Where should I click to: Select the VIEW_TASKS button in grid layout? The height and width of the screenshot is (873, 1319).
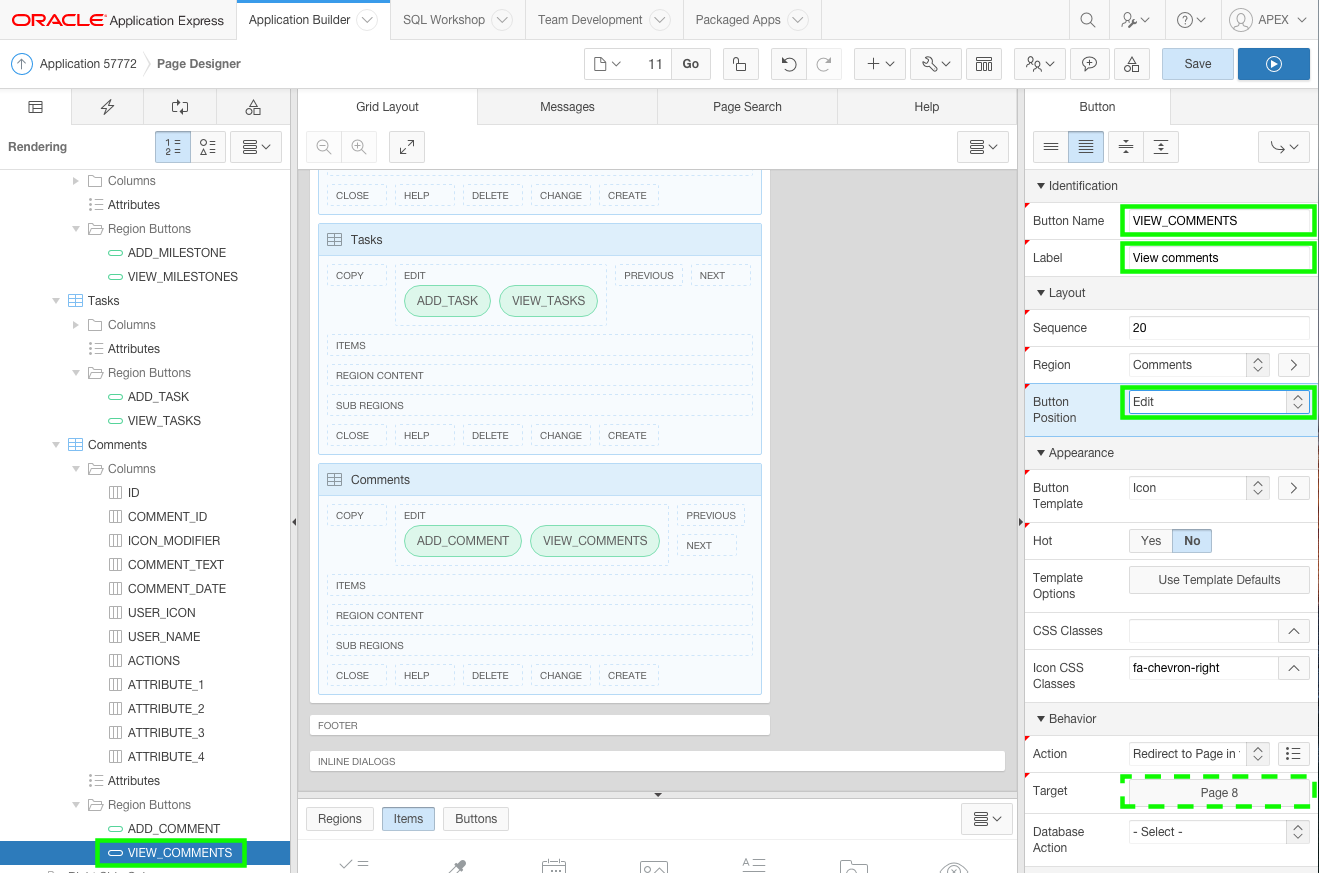[549, 301]
